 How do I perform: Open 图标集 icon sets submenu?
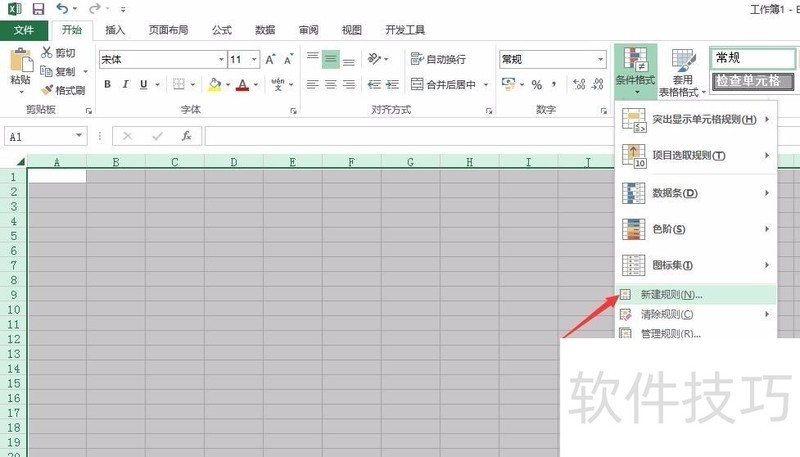(696, 265)
